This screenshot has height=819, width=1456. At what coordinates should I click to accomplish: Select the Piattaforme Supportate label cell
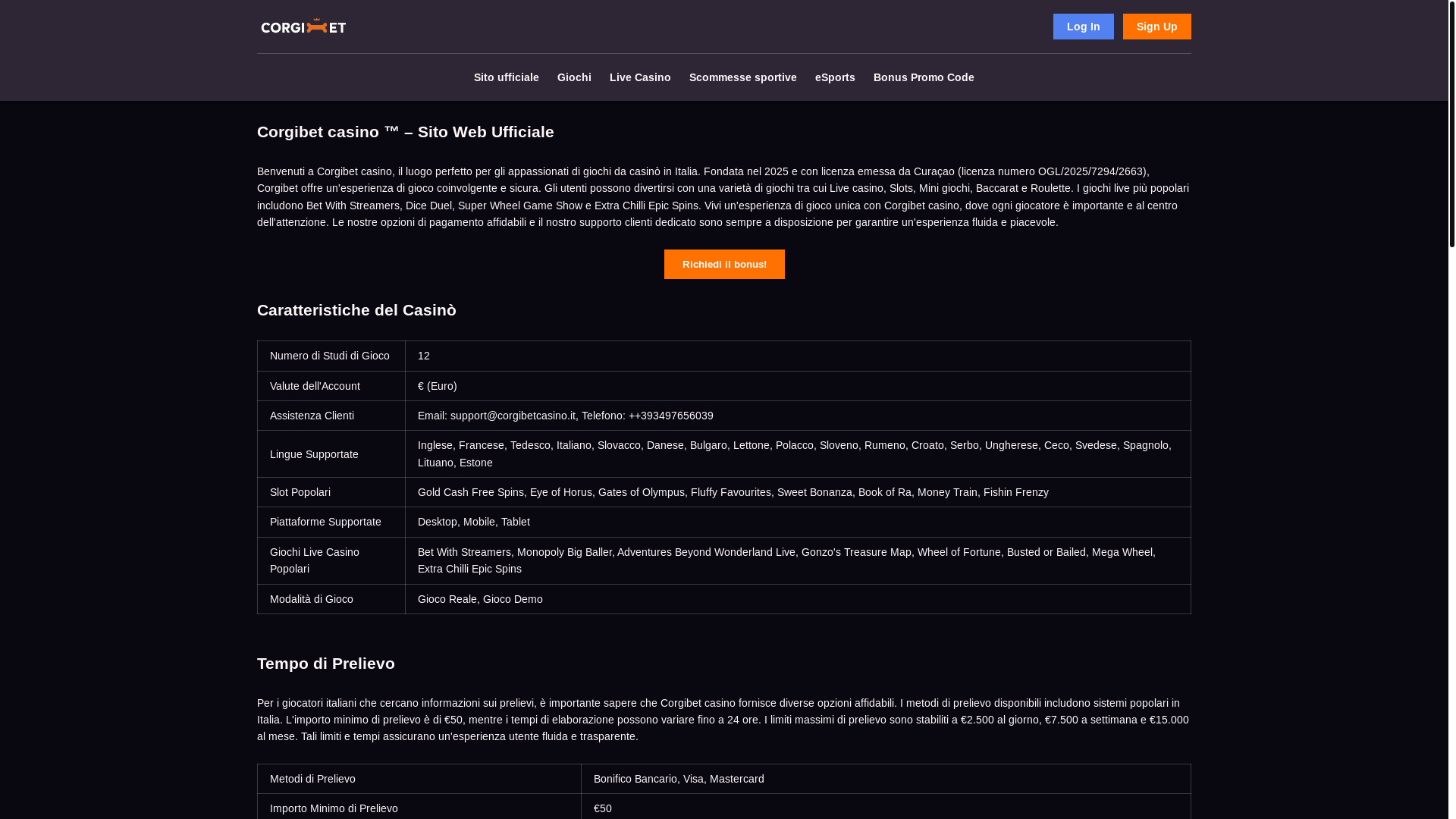coord(331,522)
